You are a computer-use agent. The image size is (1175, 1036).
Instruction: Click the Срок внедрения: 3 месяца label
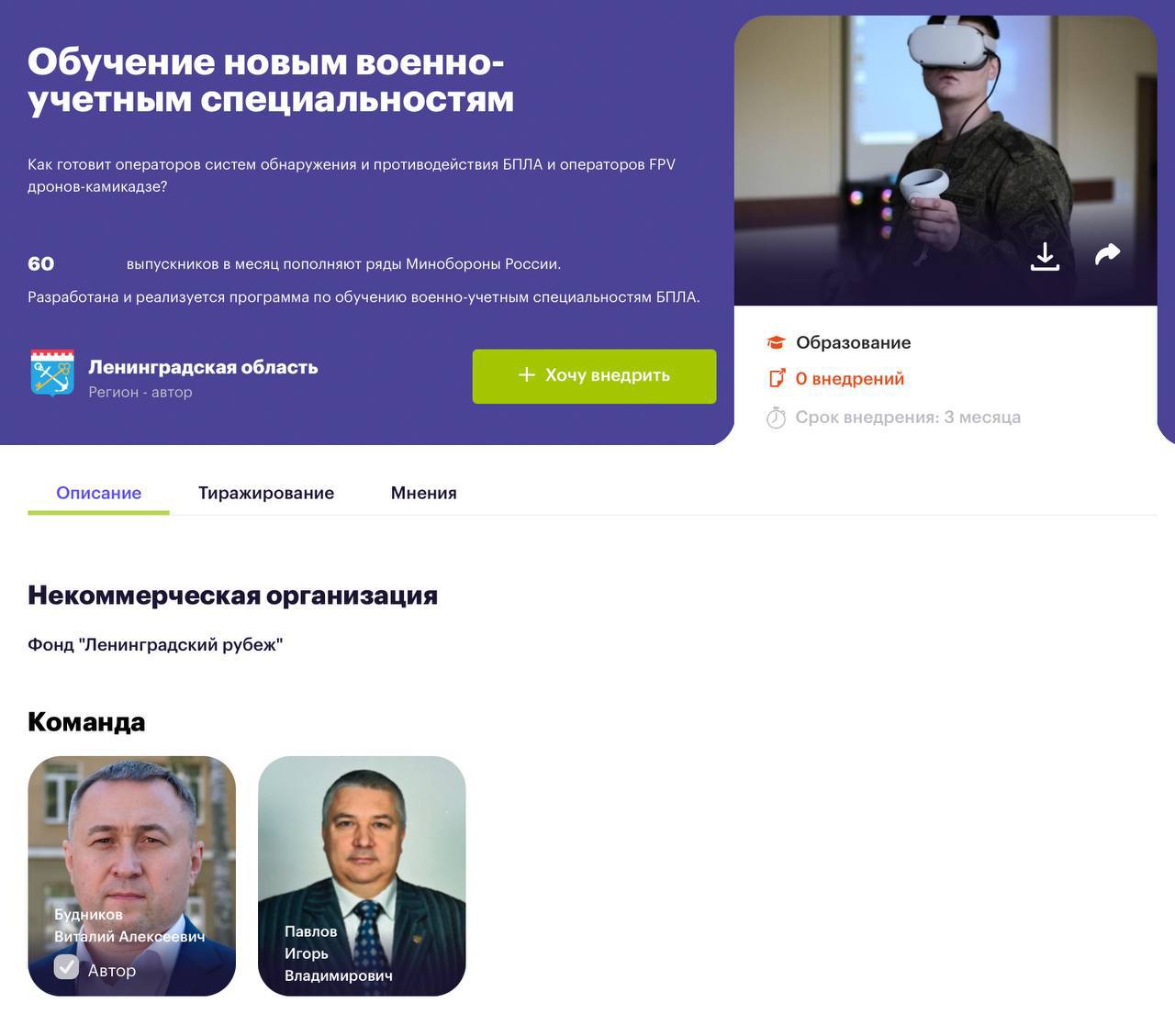(x=908, y=418)
